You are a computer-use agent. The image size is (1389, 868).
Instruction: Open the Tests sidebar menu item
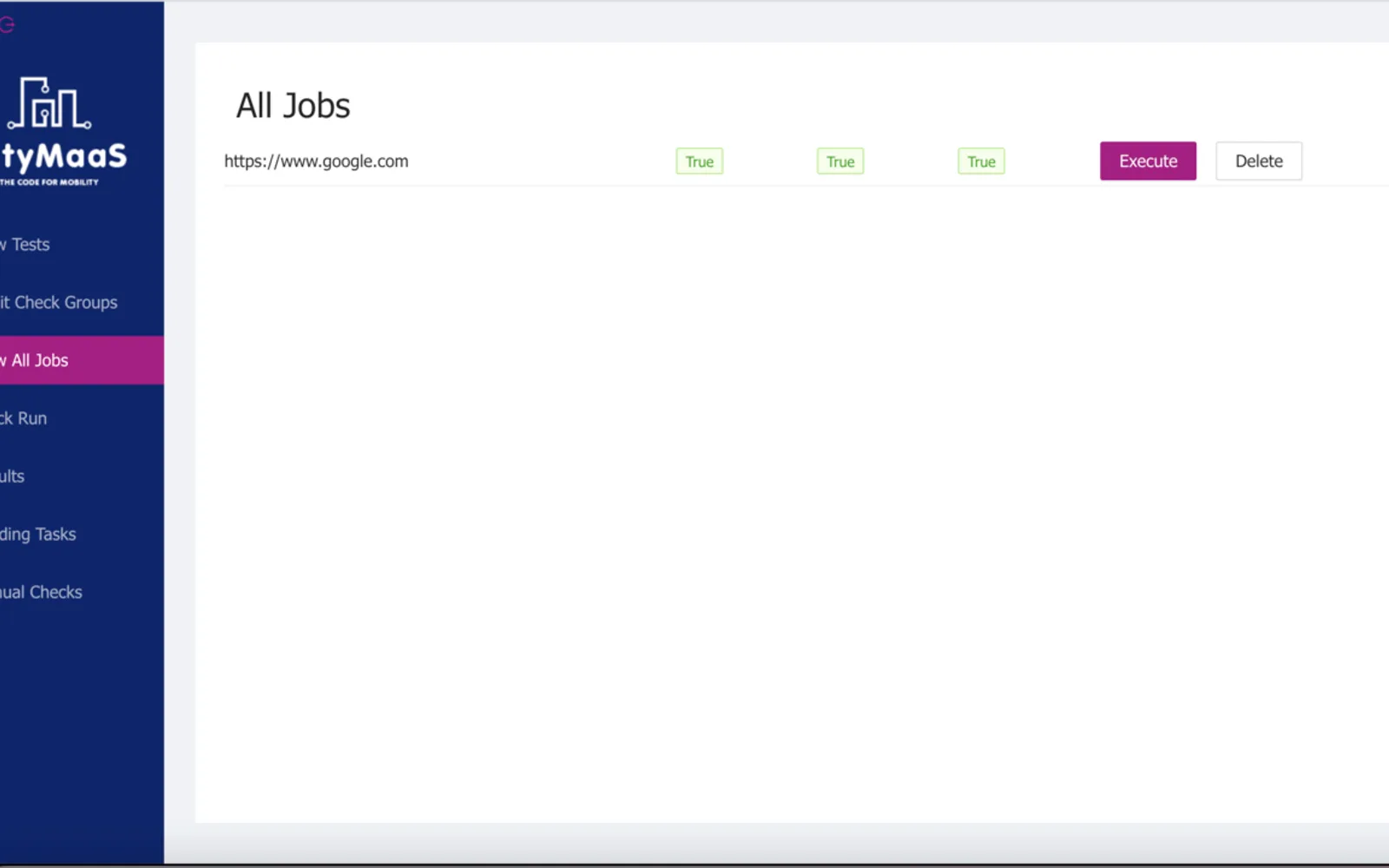(x=82, y=245)
